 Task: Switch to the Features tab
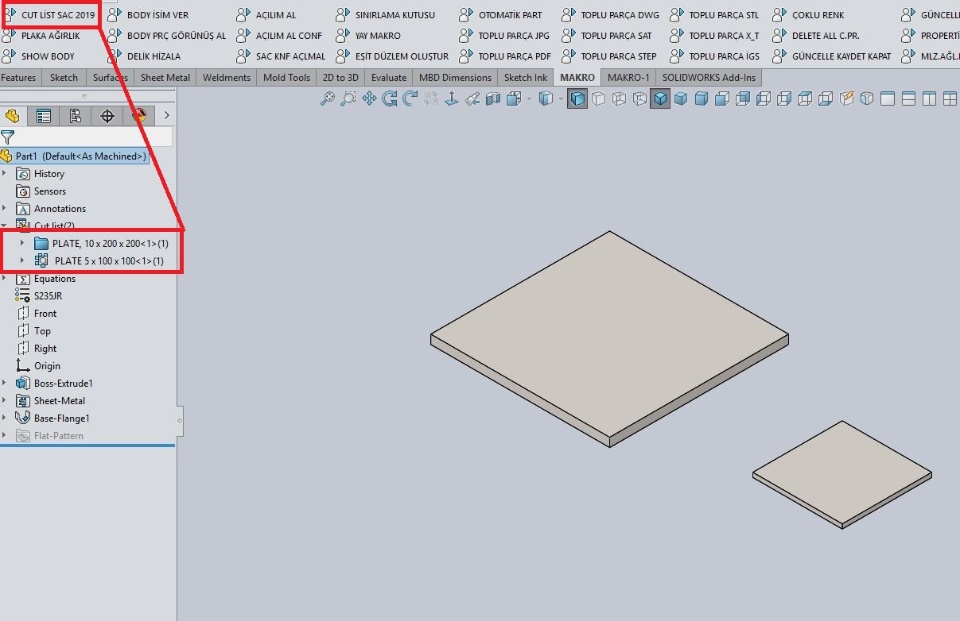tap(18, 78)
